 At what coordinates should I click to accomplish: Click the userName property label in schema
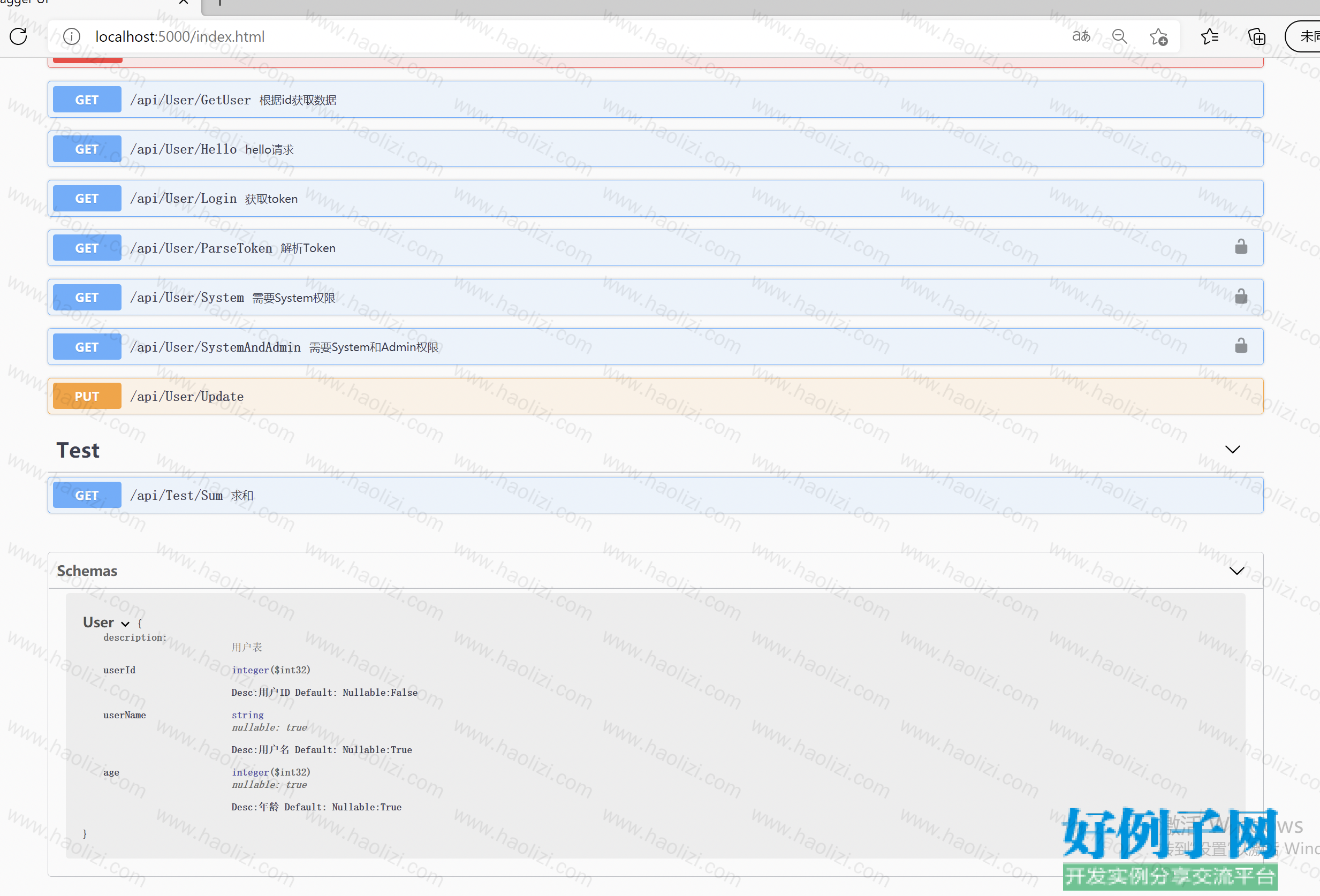tap(124, 715)
